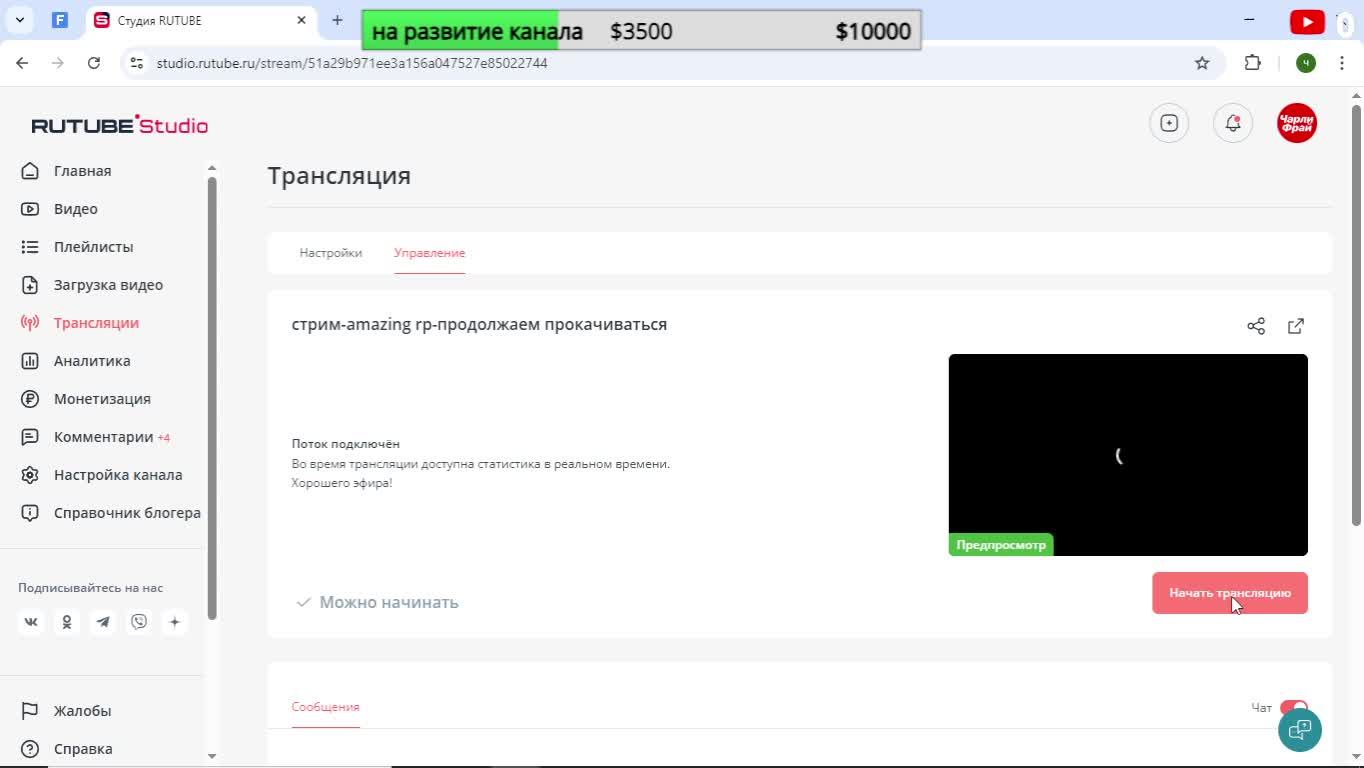The width and height of the screenshot is (1364, 768).
Task: Click the sidebar scroll up arrow
Action: click(x=211, y=169)
